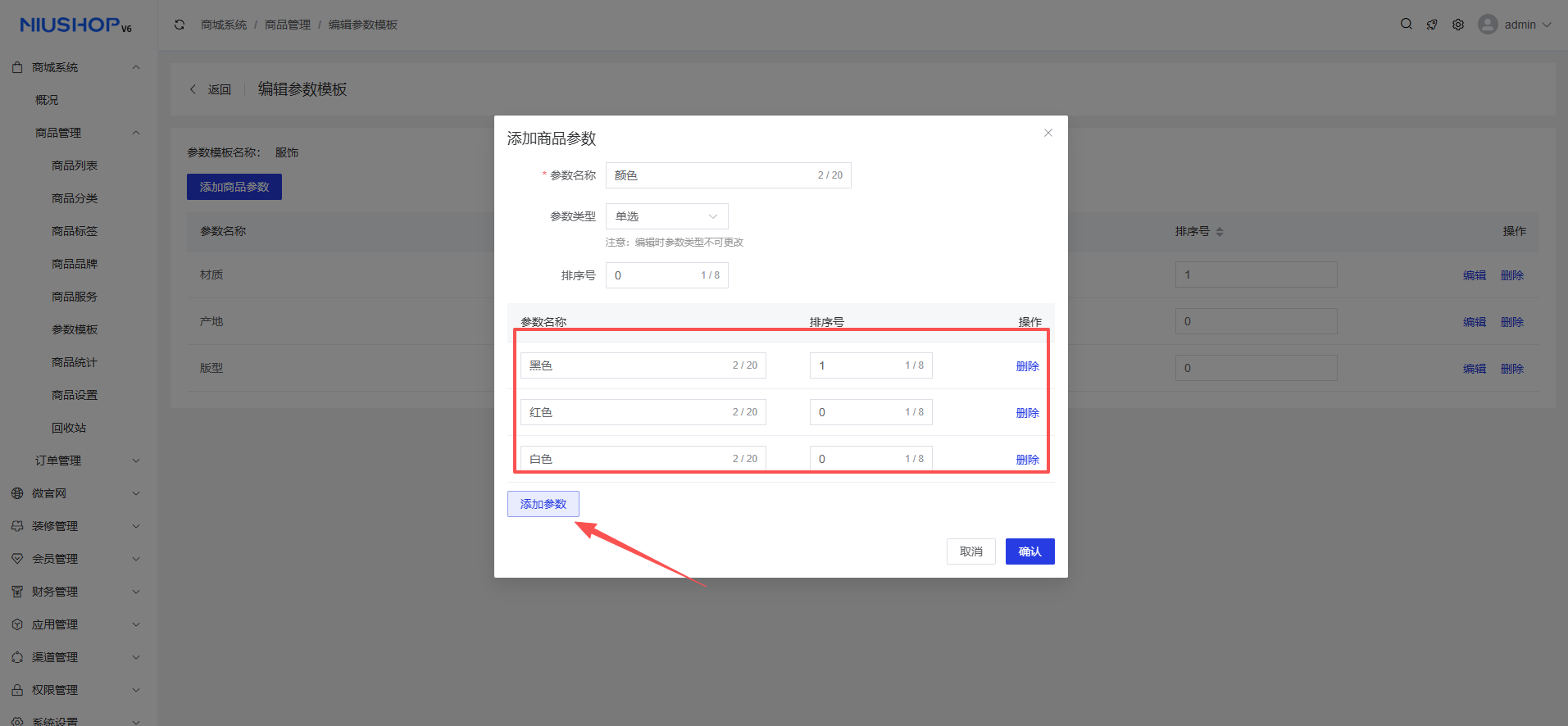Open the 参数类型 dropdown showing 单选
Viewport: 1568px width, 726px height.
coord(666,216)
